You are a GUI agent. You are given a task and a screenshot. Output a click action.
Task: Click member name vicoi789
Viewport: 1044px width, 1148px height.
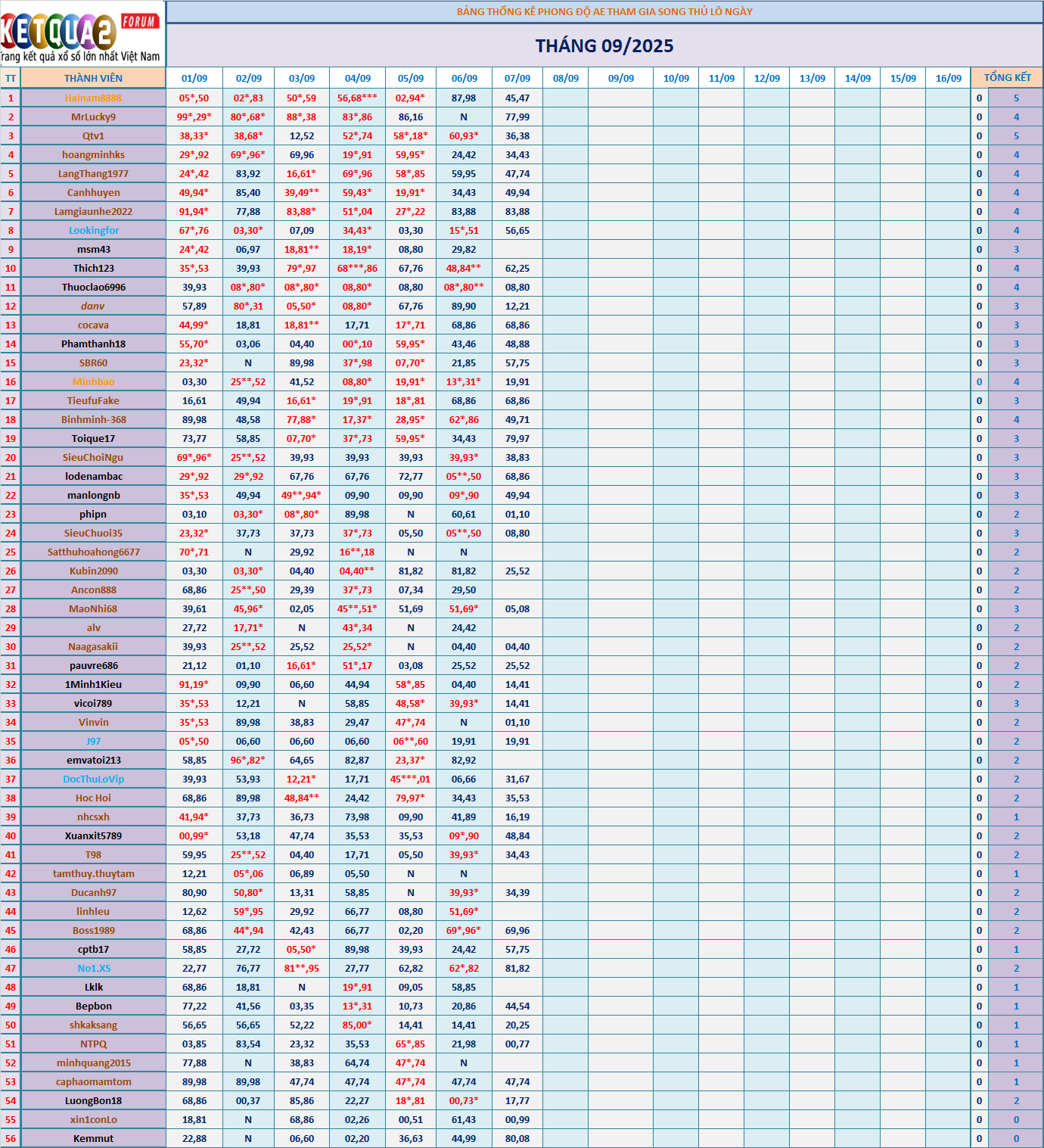click(93, 703)
